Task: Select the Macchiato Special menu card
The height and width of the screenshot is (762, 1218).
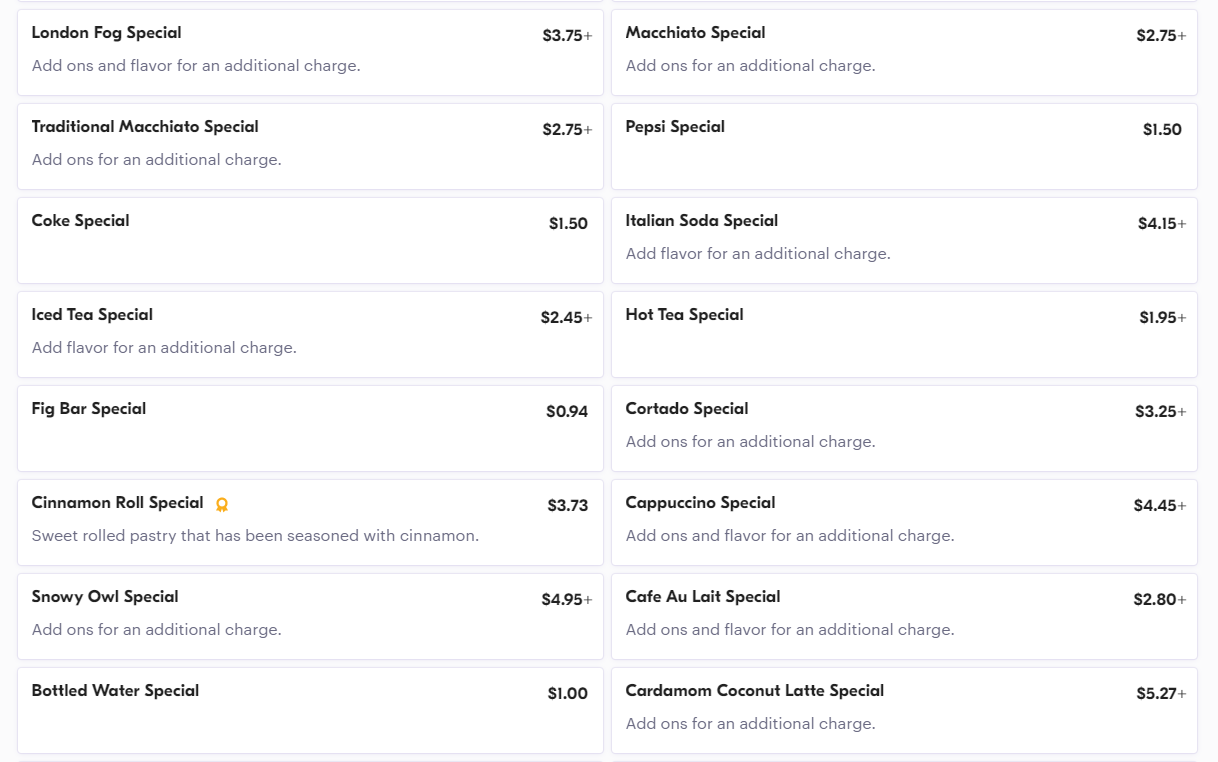Action: click(x=904, y=52)
